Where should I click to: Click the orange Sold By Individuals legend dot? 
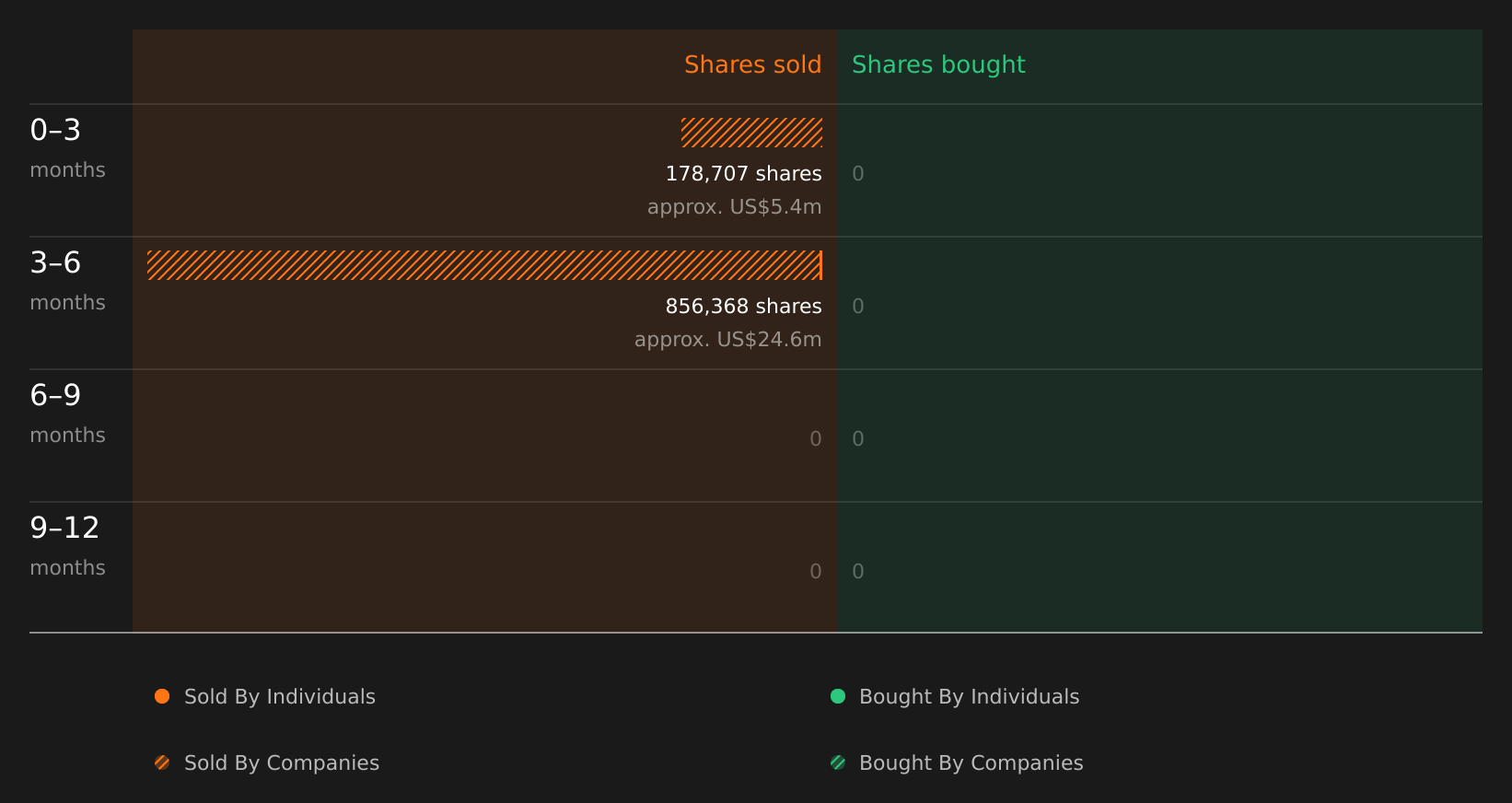tap(162, 696)
